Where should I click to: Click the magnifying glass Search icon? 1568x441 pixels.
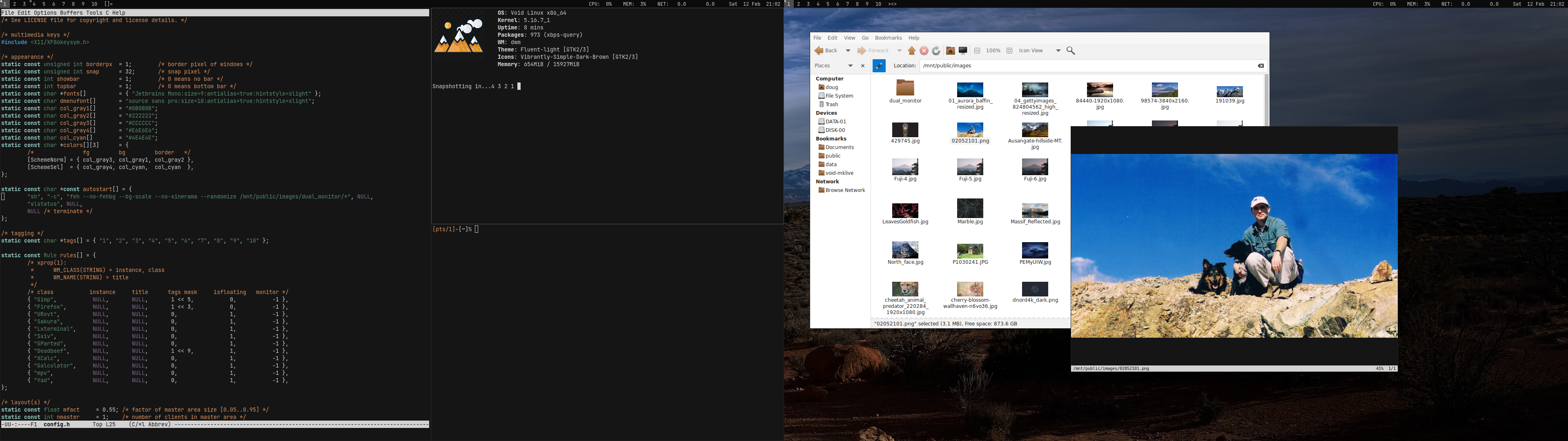[1071, 51]
